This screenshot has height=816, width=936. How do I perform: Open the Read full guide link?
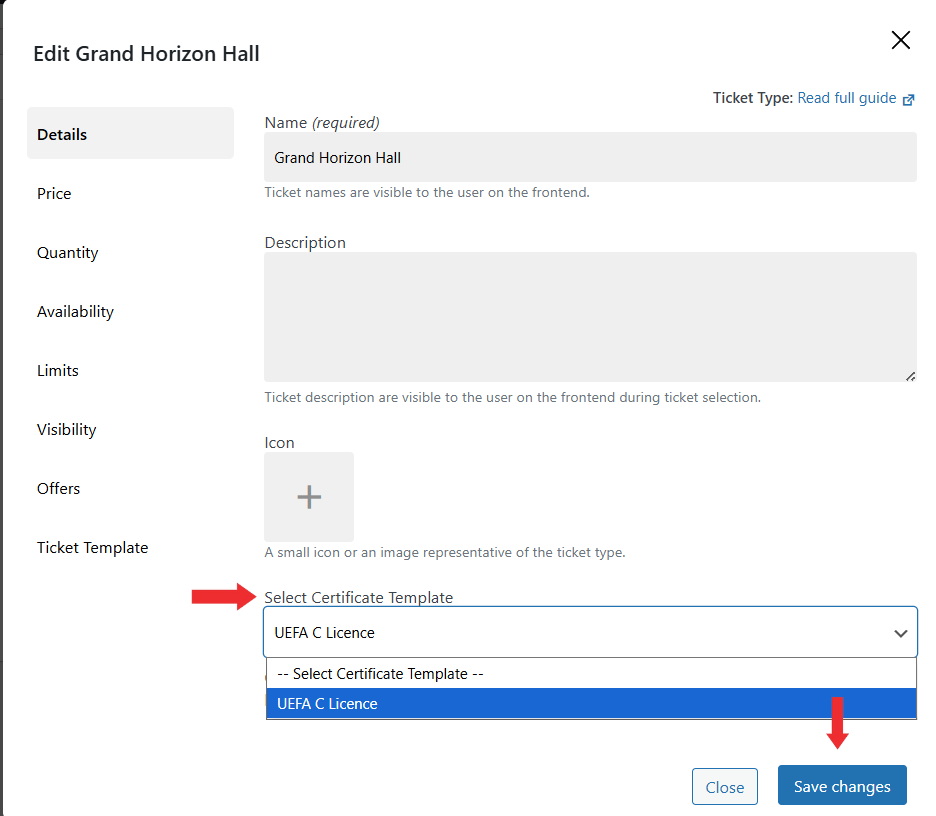click(846, 98)
